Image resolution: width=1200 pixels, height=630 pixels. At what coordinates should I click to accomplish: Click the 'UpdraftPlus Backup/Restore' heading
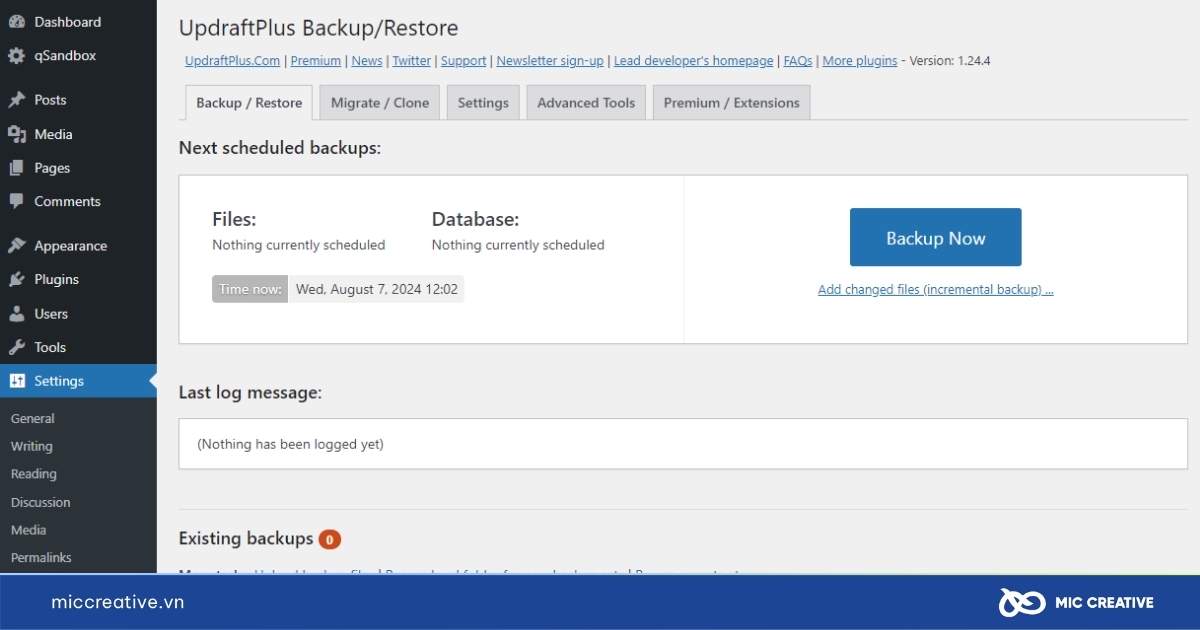click(318, 28)
